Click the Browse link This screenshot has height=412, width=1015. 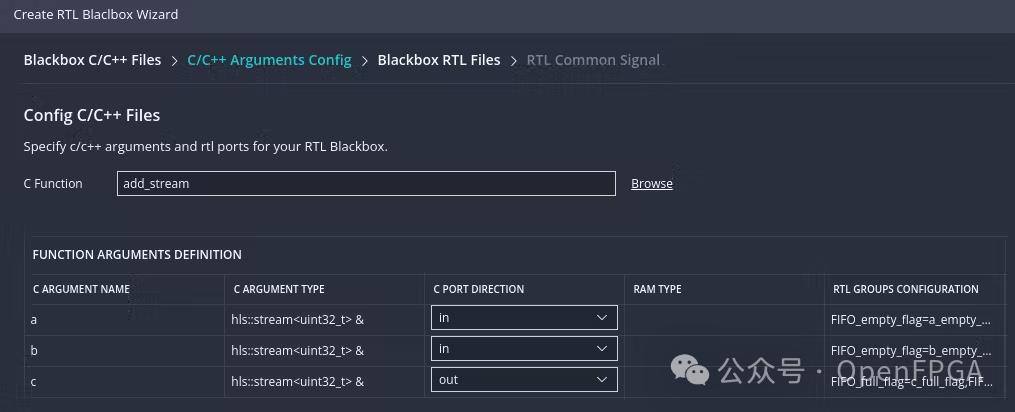coord(652,184)
